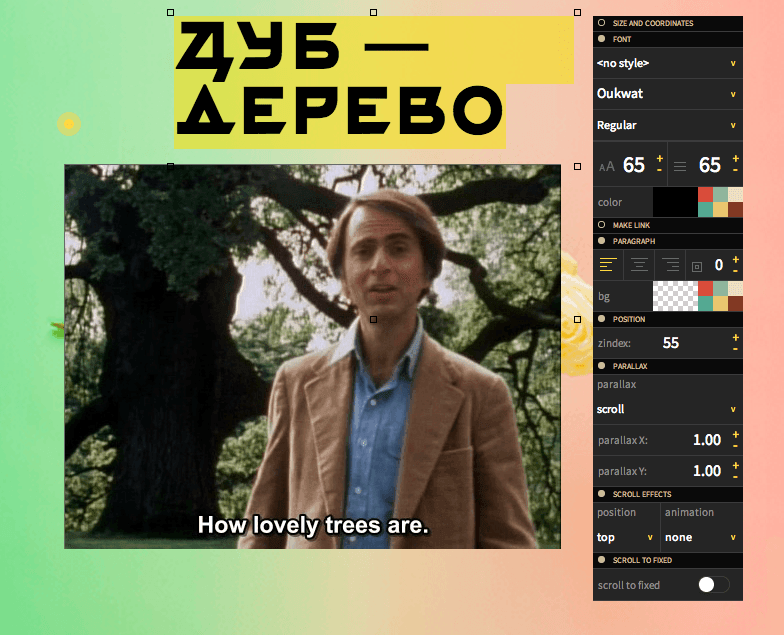The width and height of the screenshot is (784, 635).
Task: Click the line height value 65
Action: pos(710,165)
